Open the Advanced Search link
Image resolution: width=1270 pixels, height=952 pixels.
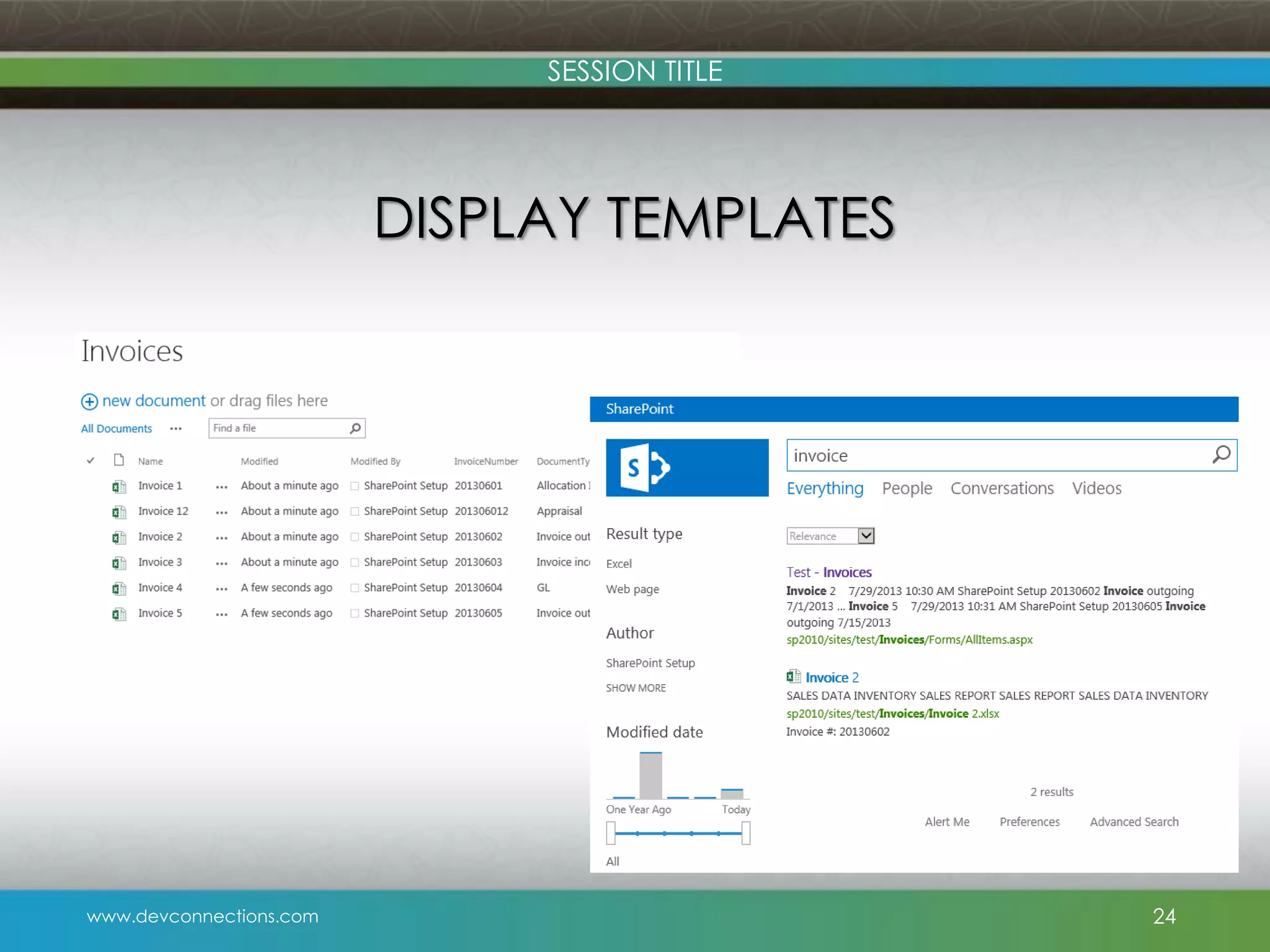tap(1134, 822)
